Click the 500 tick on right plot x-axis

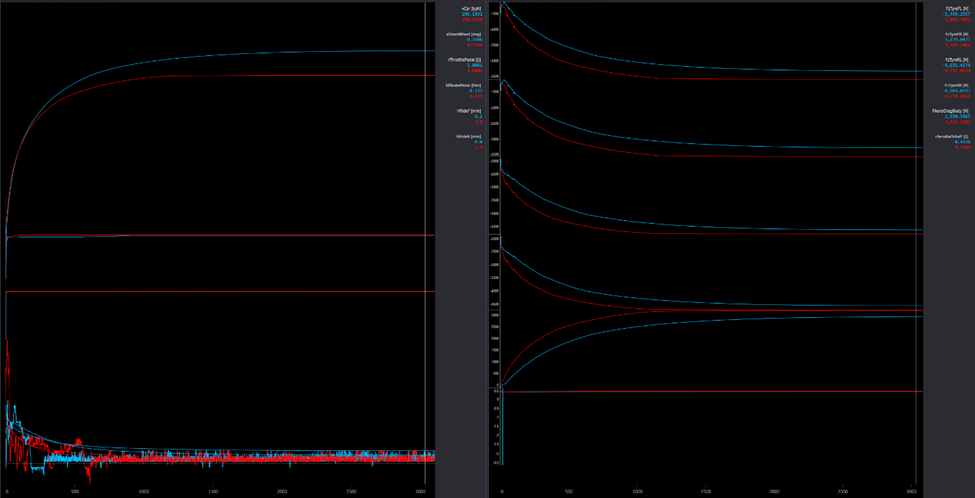[569, 491]
